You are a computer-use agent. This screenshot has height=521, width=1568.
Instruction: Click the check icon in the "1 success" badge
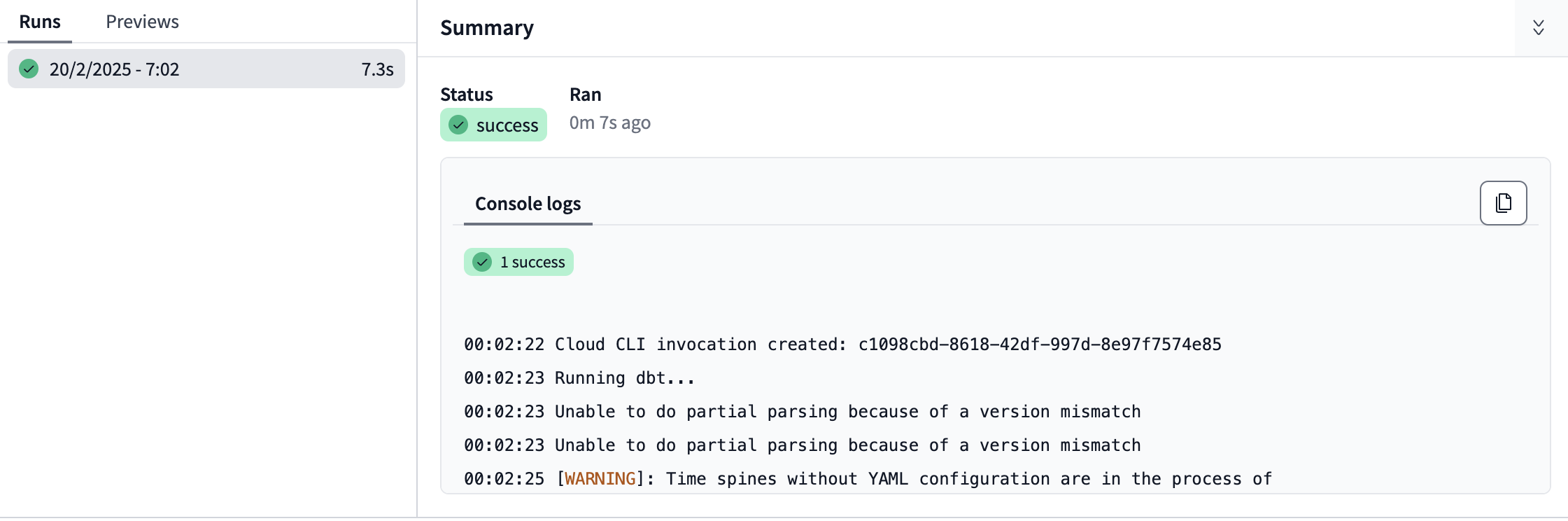point(482,262)
